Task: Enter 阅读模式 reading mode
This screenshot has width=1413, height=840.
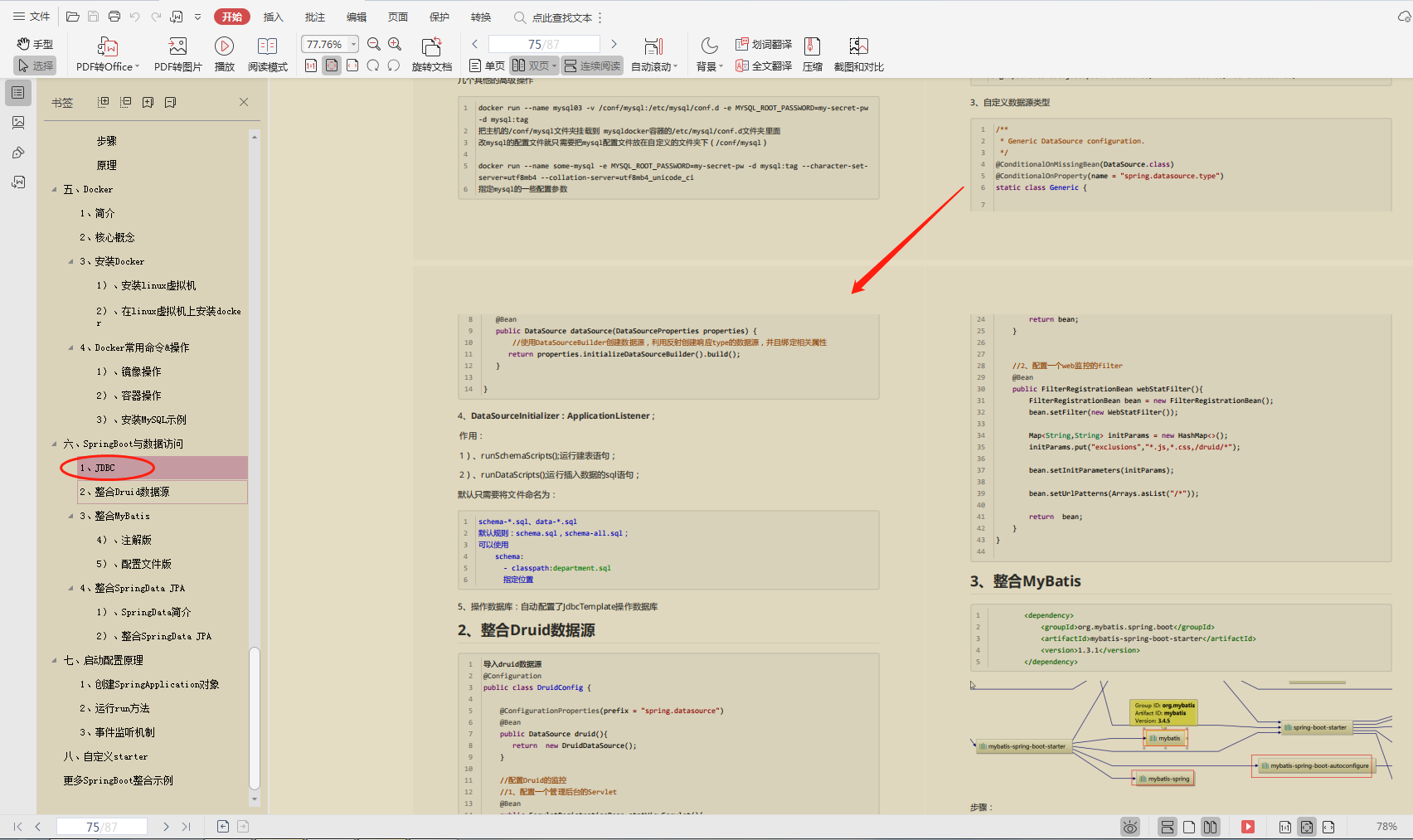Action: (x=267, y=55)
